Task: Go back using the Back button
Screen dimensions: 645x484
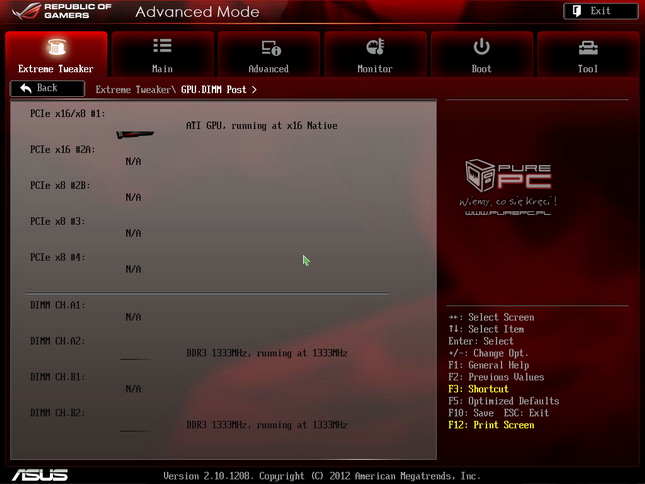Action: pos(47,88)
